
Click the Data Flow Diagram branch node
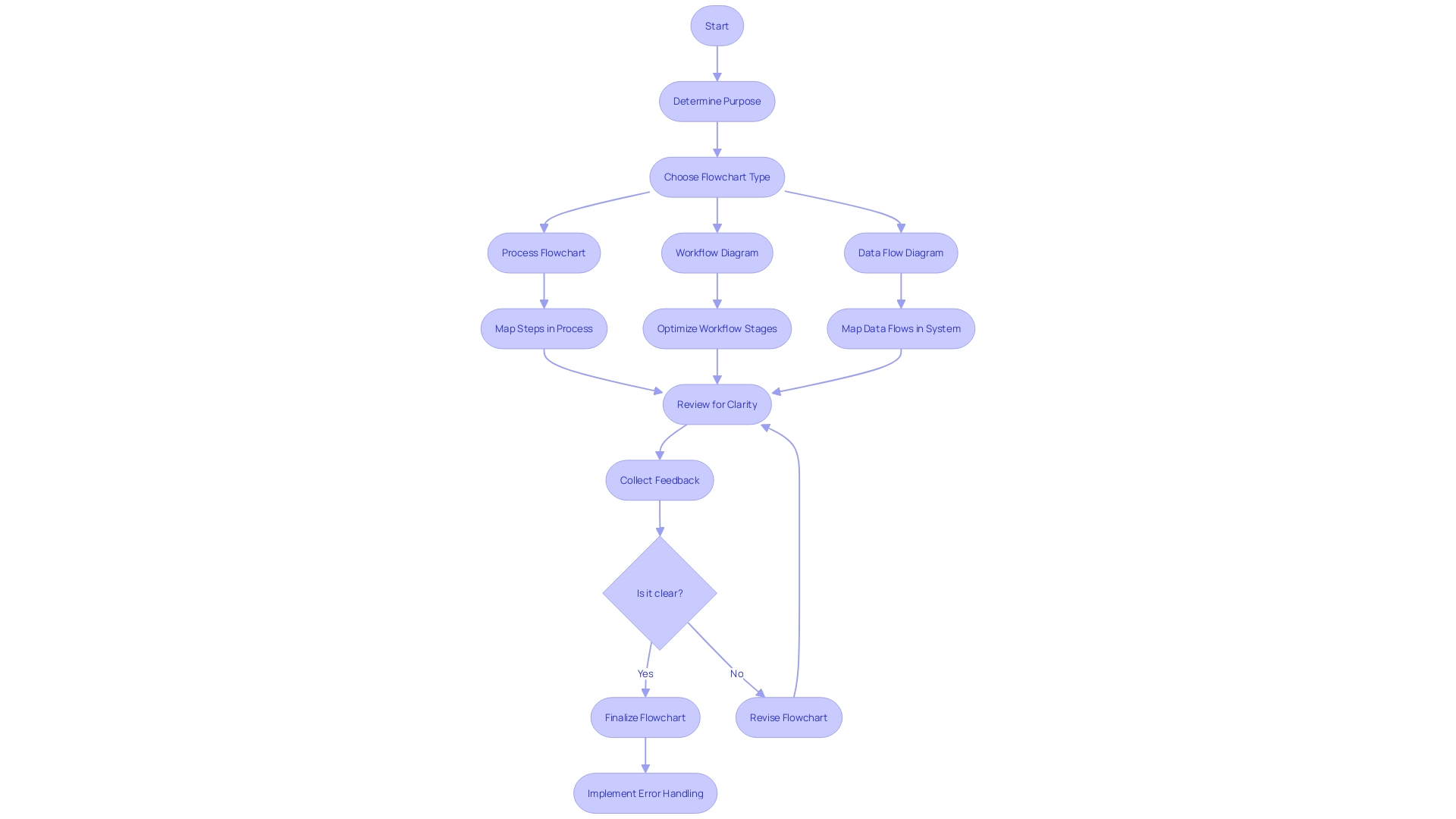(900, 252)
